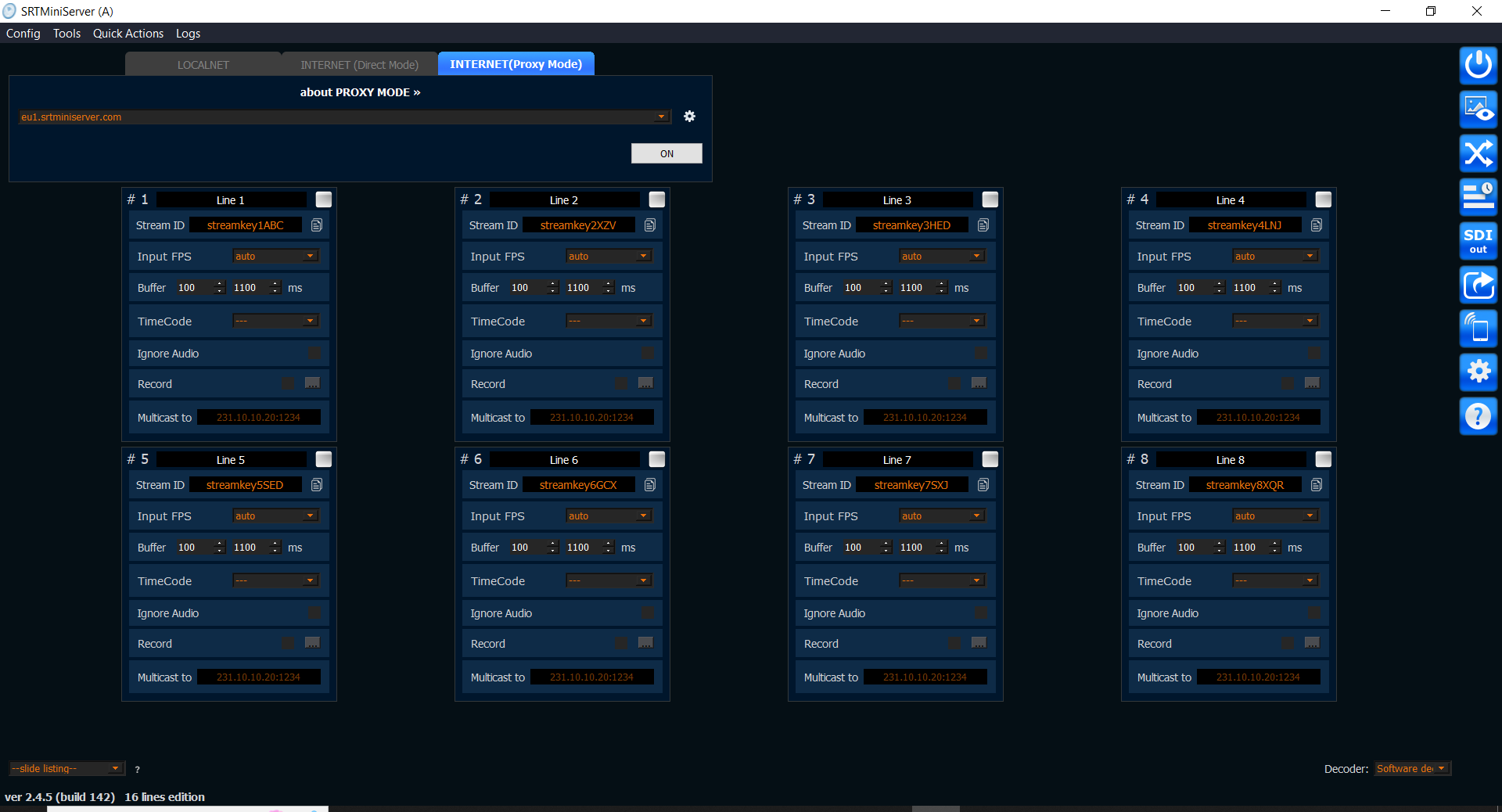Click Line 5 record folder browse button

312,642
